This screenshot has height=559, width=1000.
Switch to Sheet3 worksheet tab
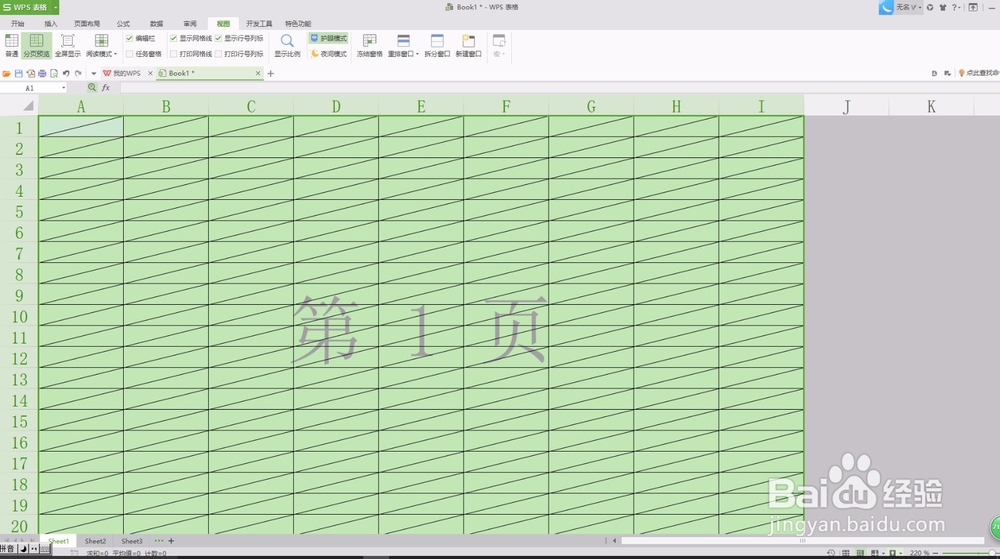click(x=132, y=541)
